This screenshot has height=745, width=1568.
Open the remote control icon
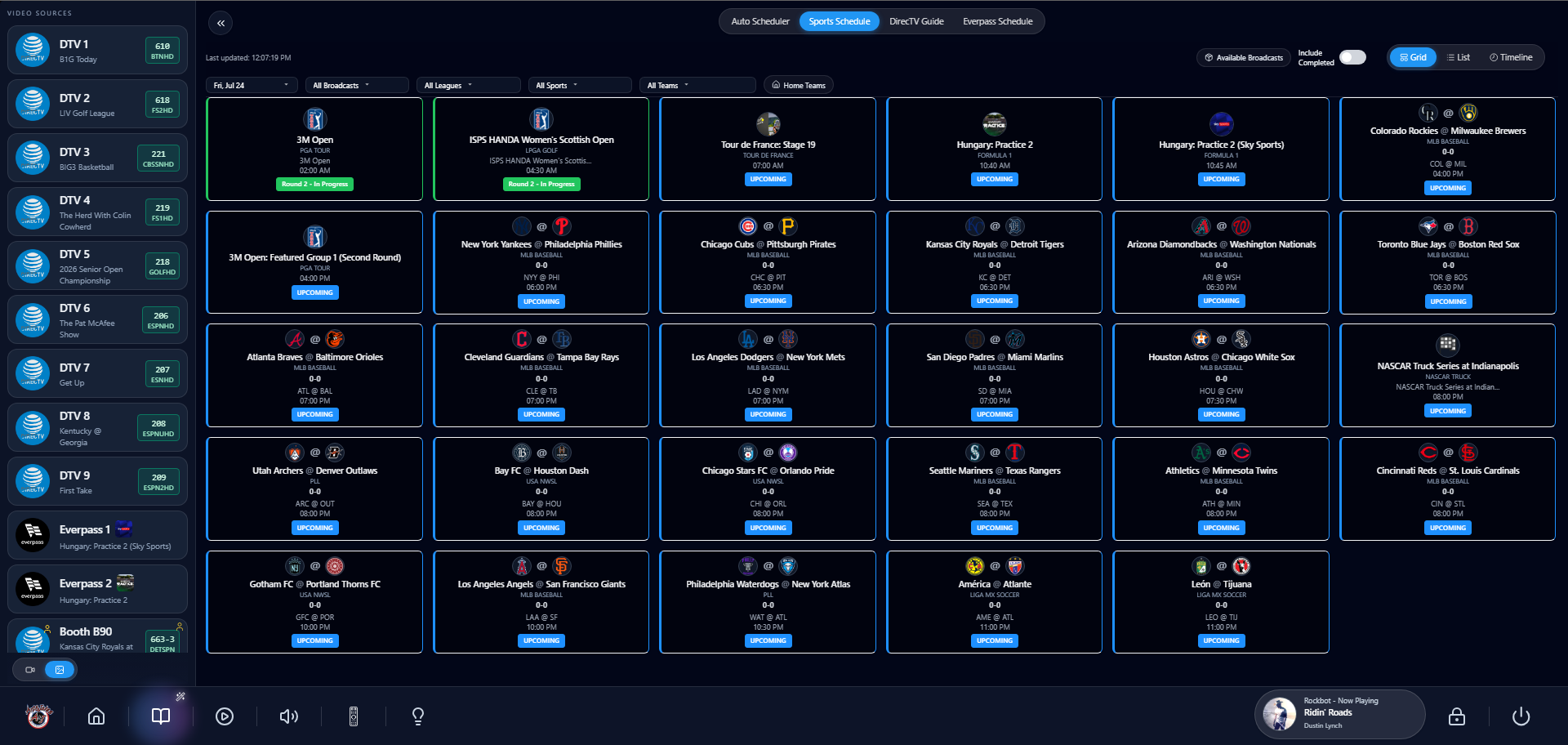click(354, 716)
